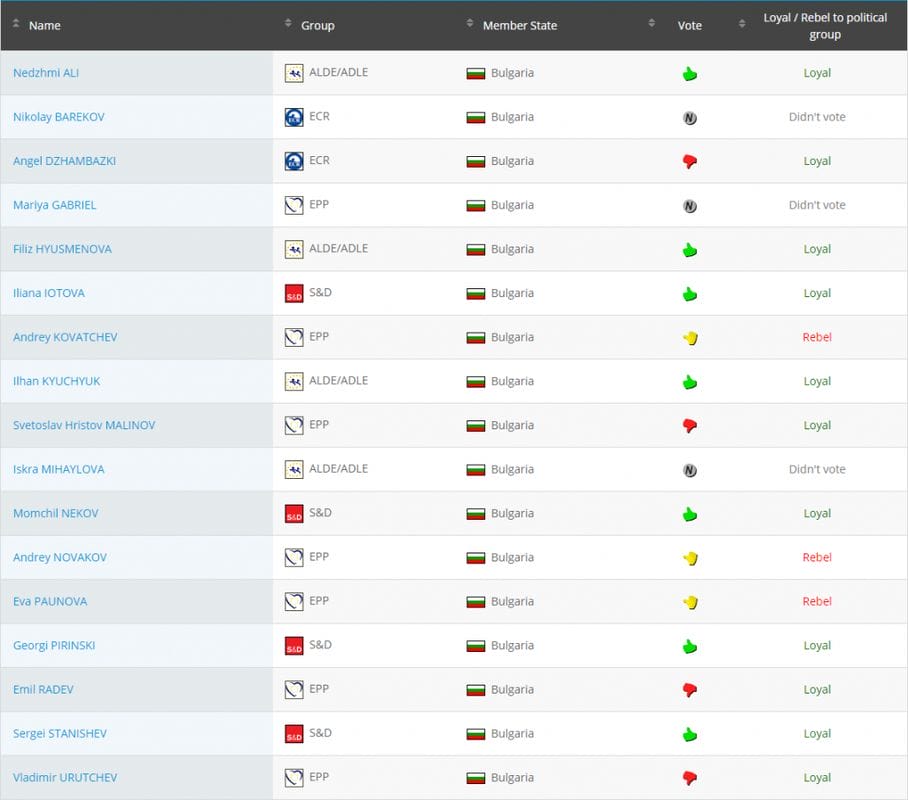
Task: Click the EPP logo in Mariya GABRIEL's row
Action: pyautogui.click(x=294, y=205)
